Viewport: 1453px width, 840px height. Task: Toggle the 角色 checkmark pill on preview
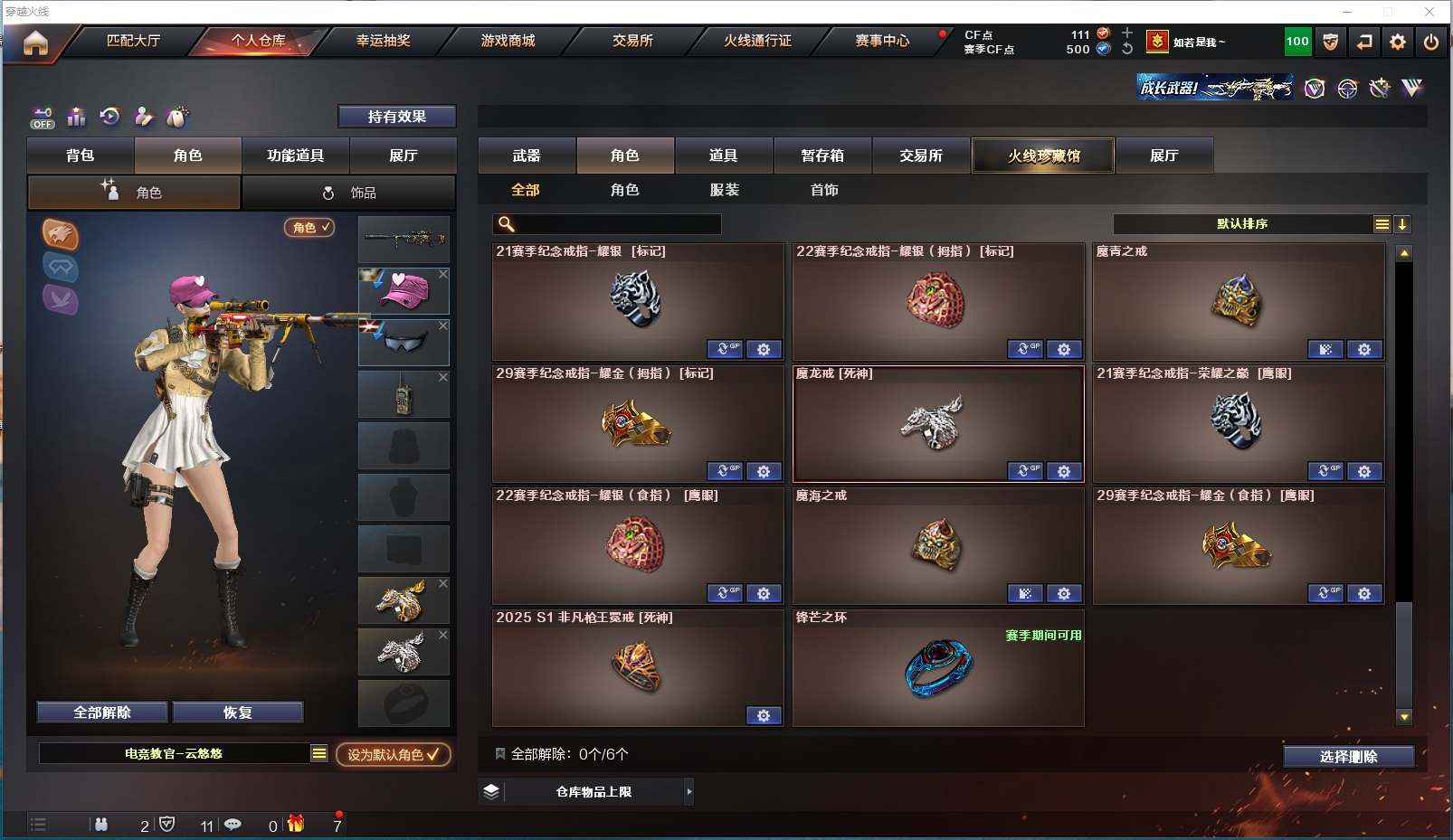309,228
